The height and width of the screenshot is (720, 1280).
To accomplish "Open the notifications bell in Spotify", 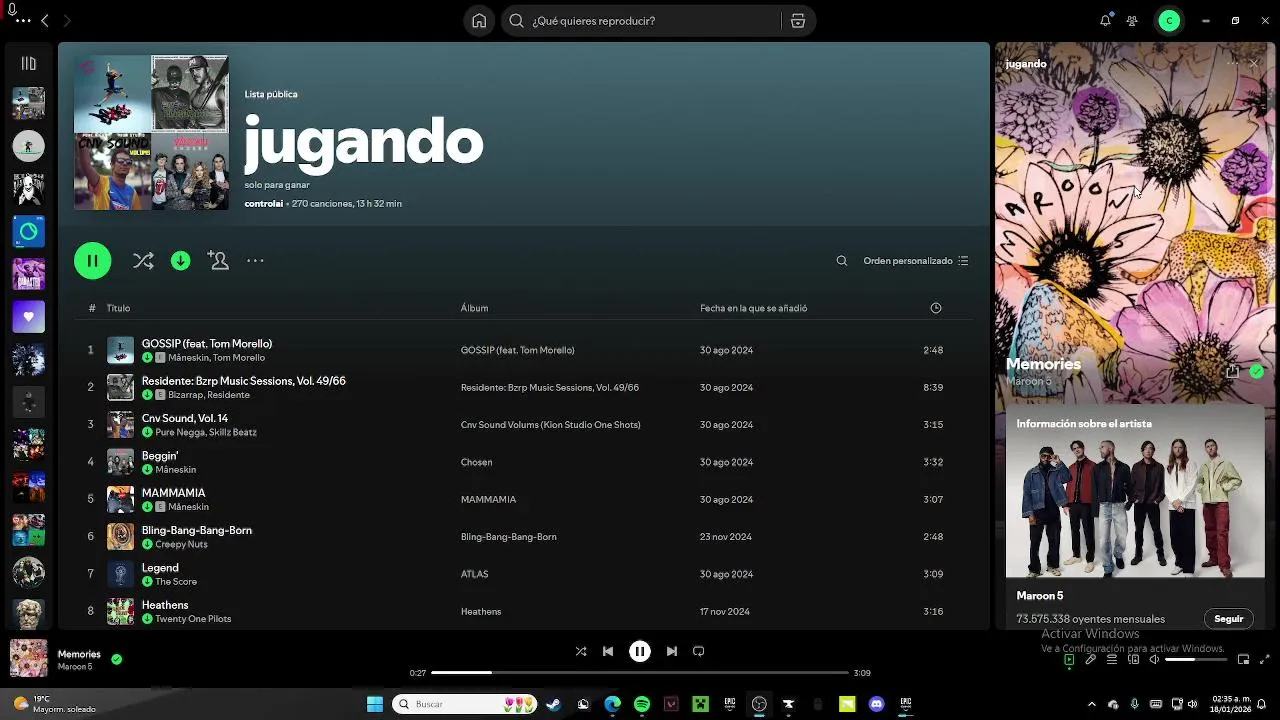I will (1105, 20).
